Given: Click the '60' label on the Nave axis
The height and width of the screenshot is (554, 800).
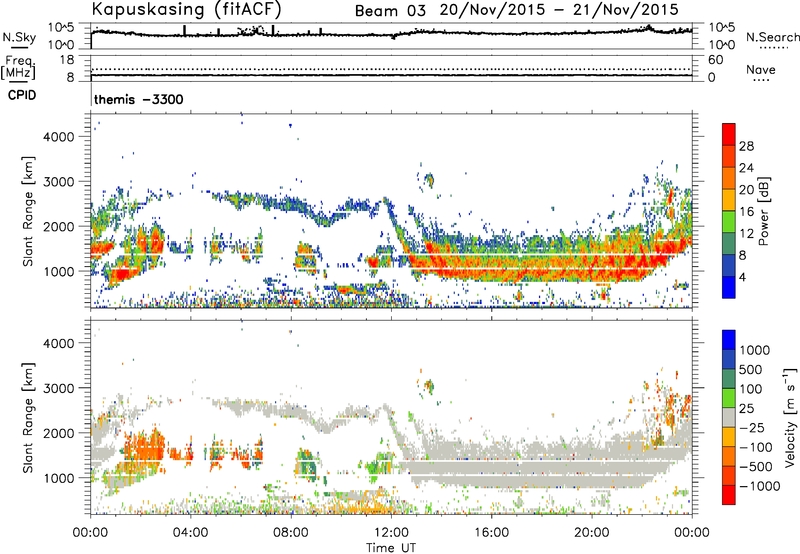Looking at the screenshot, I should tap(715, 60).
